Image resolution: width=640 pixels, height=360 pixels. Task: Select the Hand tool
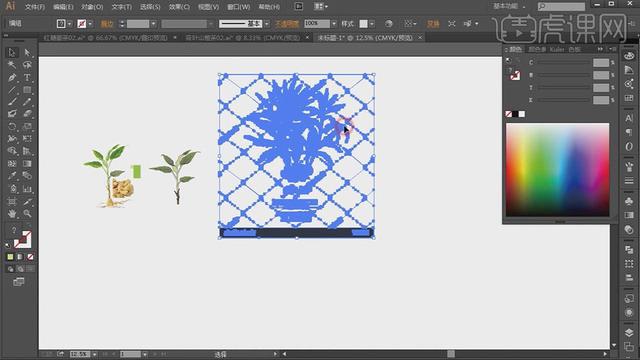[x=12, y=213]
